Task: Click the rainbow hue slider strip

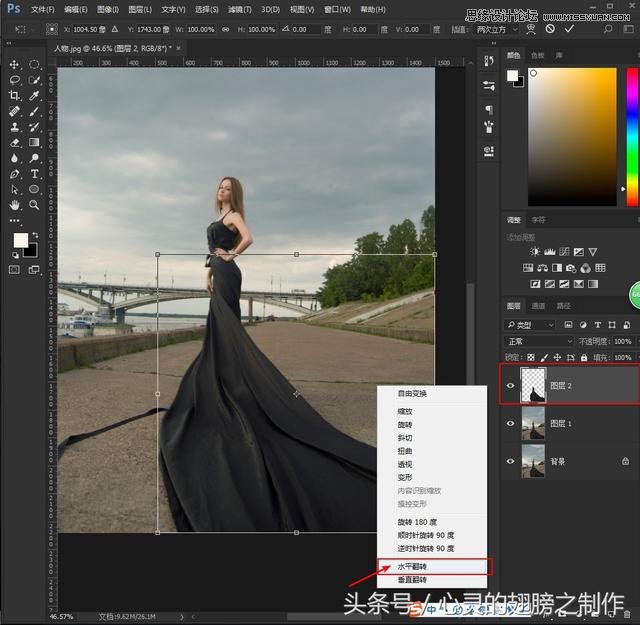Action: coord(632,135)
